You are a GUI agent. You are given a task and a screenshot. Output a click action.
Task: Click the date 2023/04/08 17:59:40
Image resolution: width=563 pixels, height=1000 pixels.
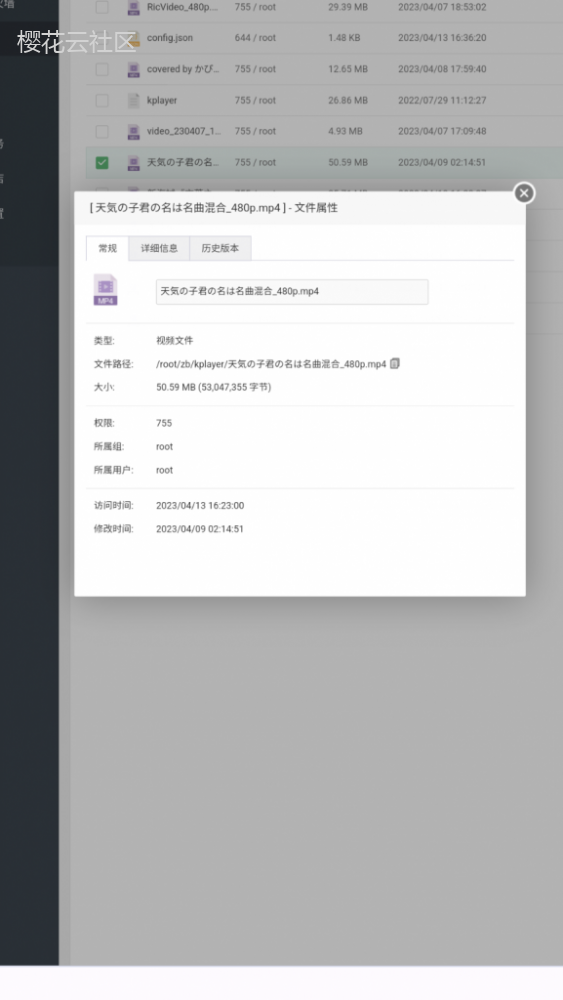[x=442, y=69]
